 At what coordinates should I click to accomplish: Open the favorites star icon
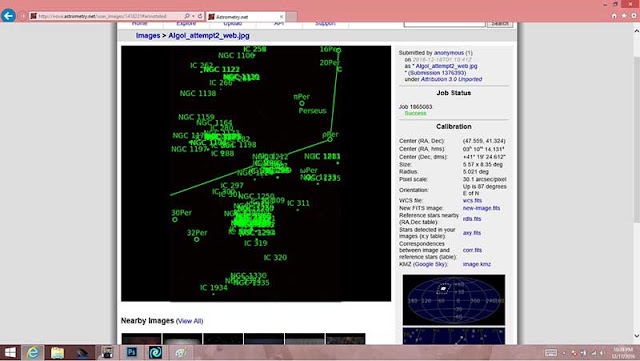coord(624,16)
